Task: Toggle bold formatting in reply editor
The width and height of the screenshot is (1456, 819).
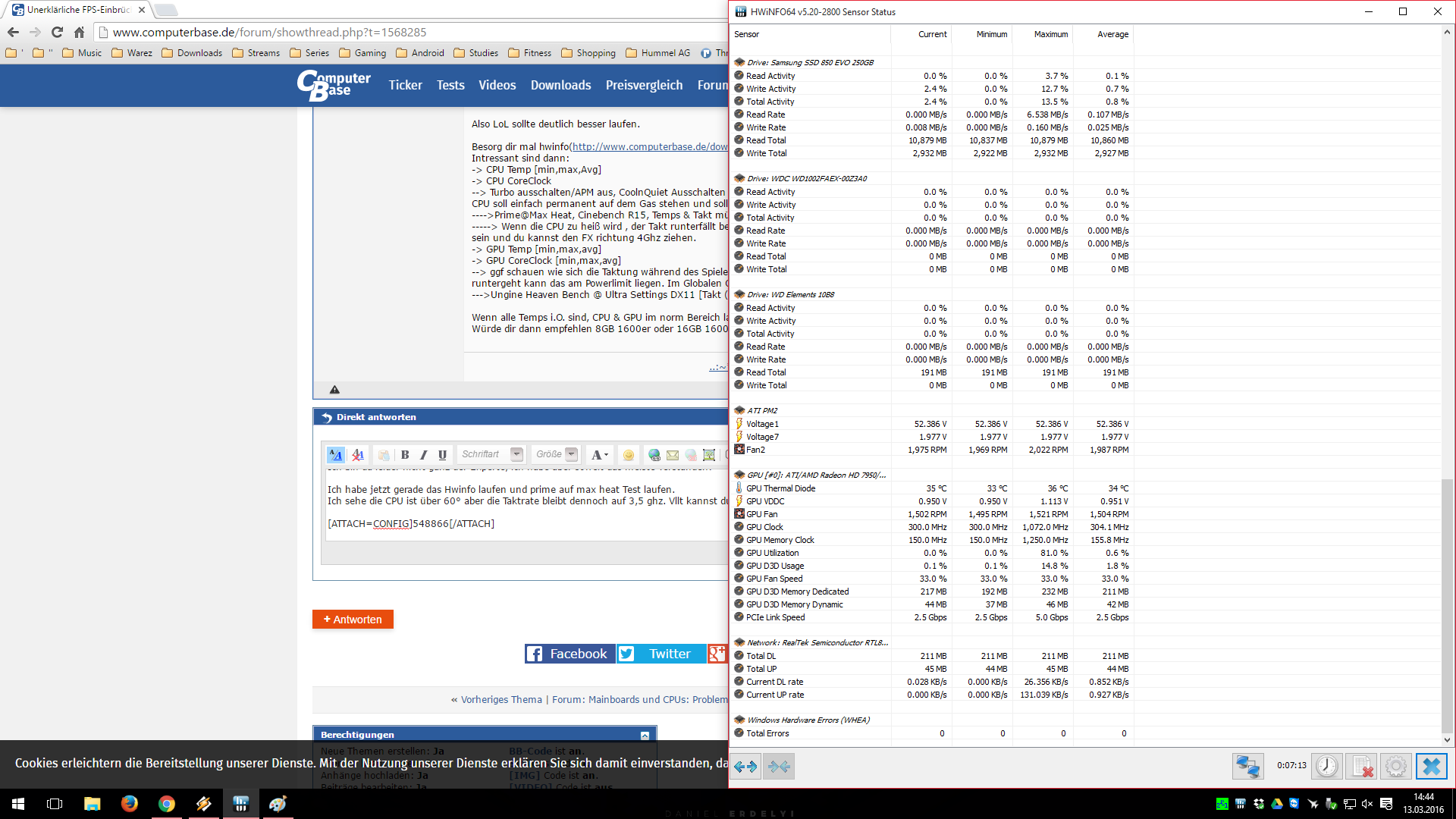Action: [x=405, y=455]
